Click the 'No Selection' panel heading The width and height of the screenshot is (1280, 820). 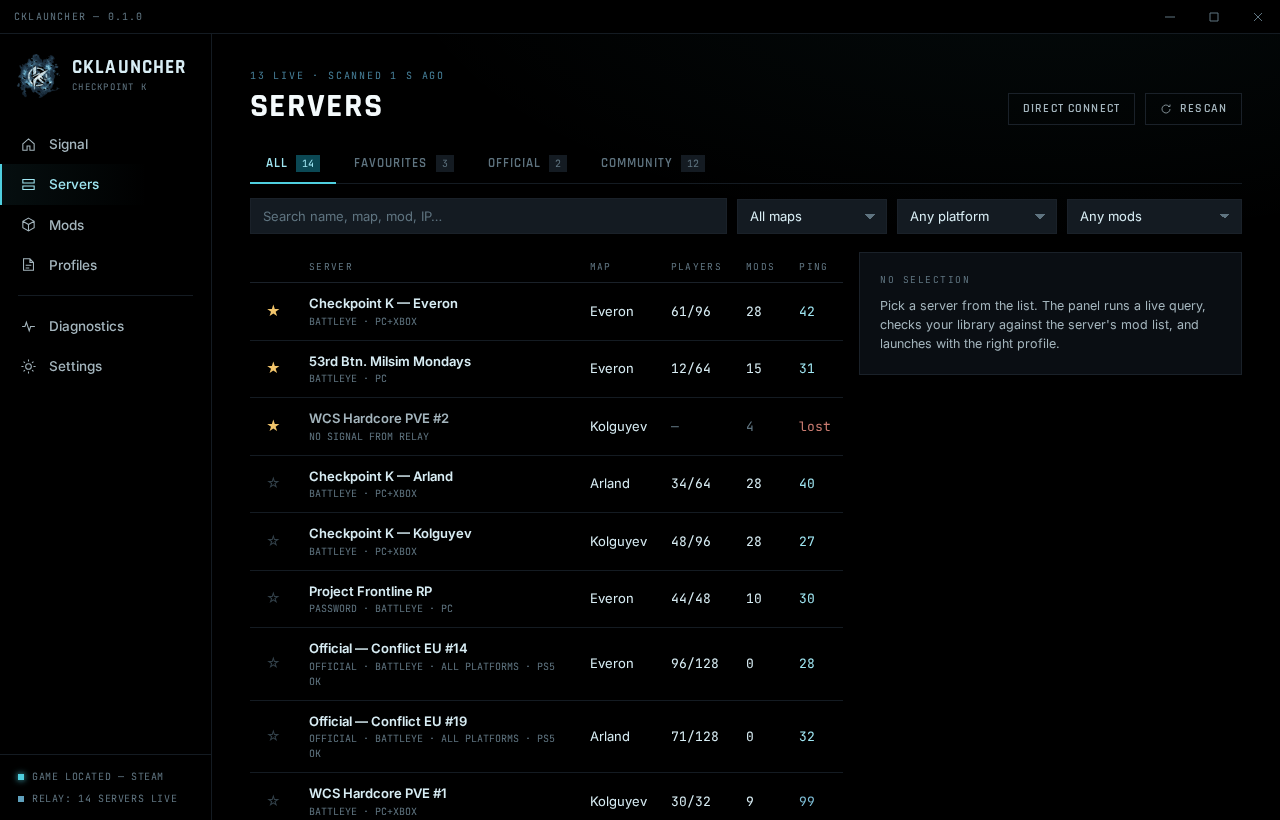click(925, 280)
